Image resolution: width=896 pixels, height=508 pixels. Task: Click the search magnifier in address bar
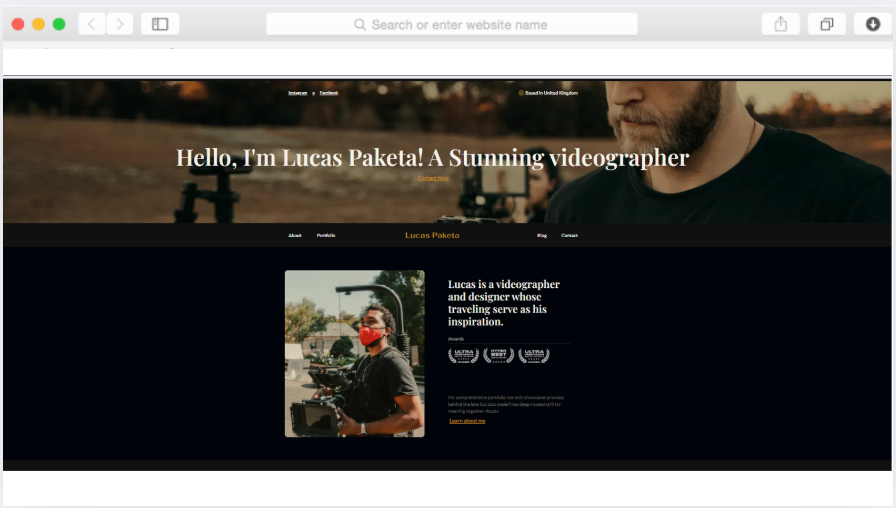point(360,24)
